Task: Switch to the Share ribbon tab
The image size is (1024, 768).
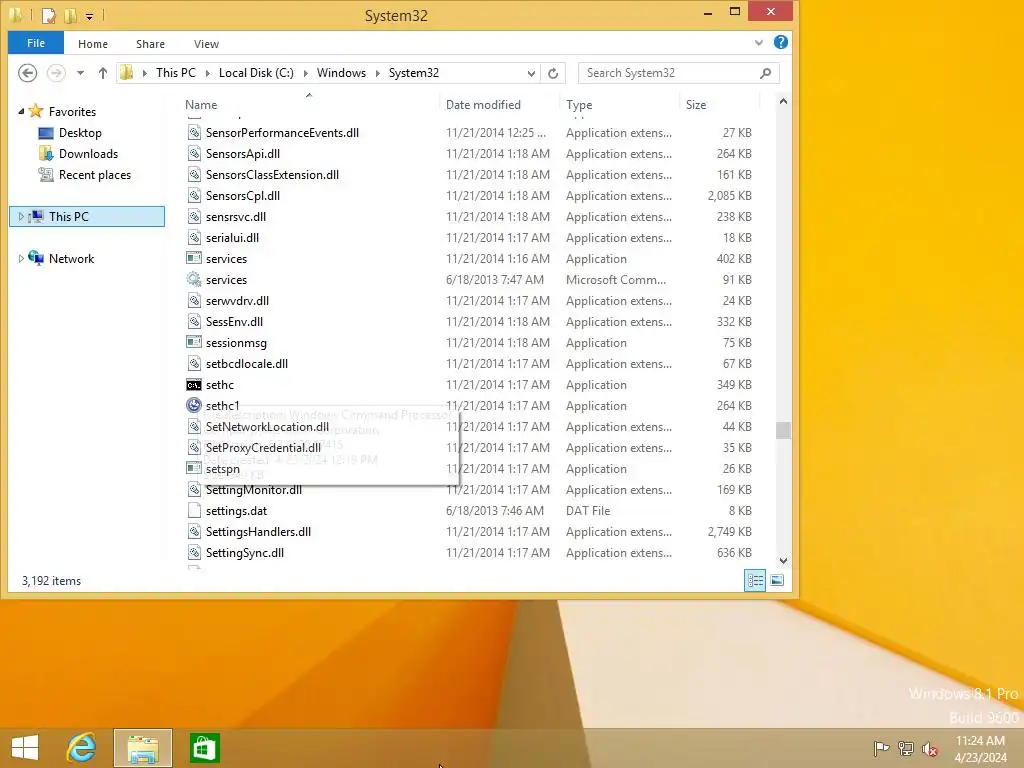Action: click(x=150, y=44)
